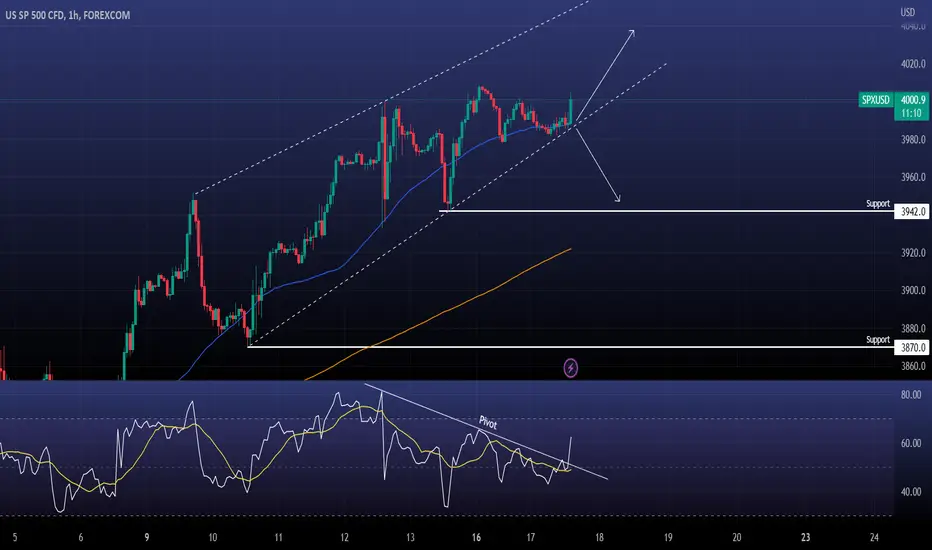Click the US SP 500 CFD chart title

click(68, 15)
